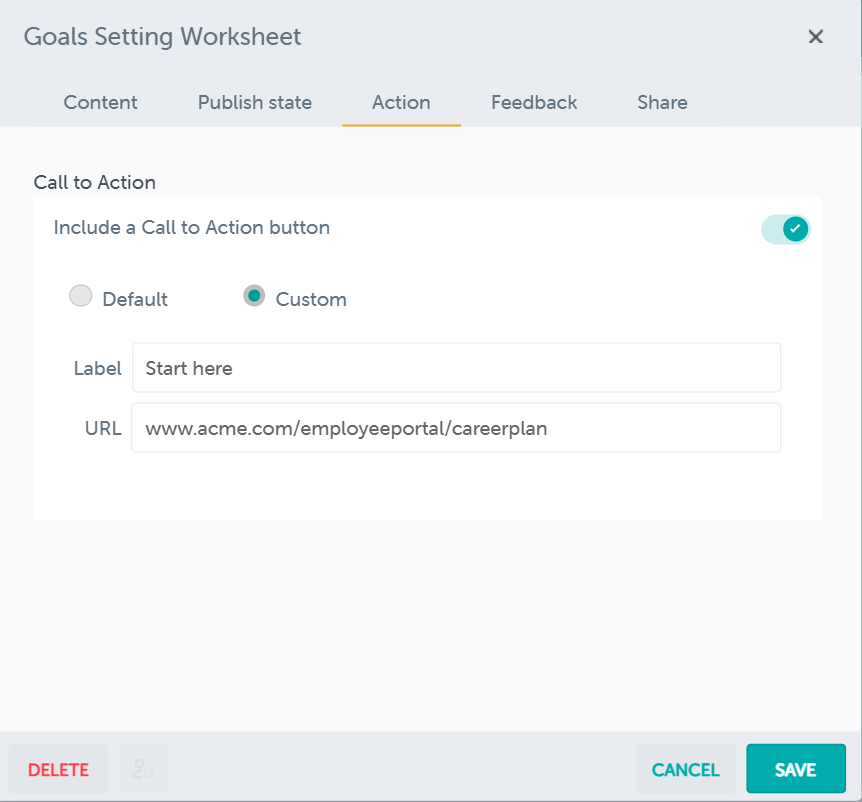
Task: Select the Custom radio option
Action: tap(254, 296)
